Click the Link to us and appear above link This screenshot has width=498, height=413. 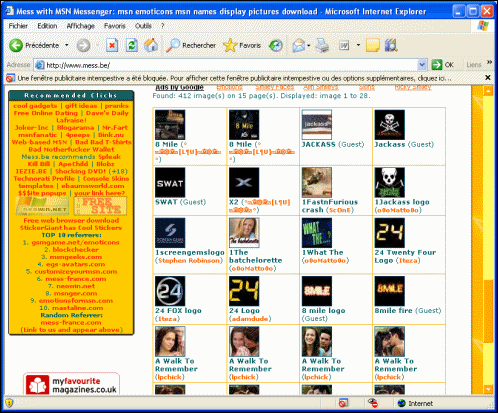[x=72, y=330]
